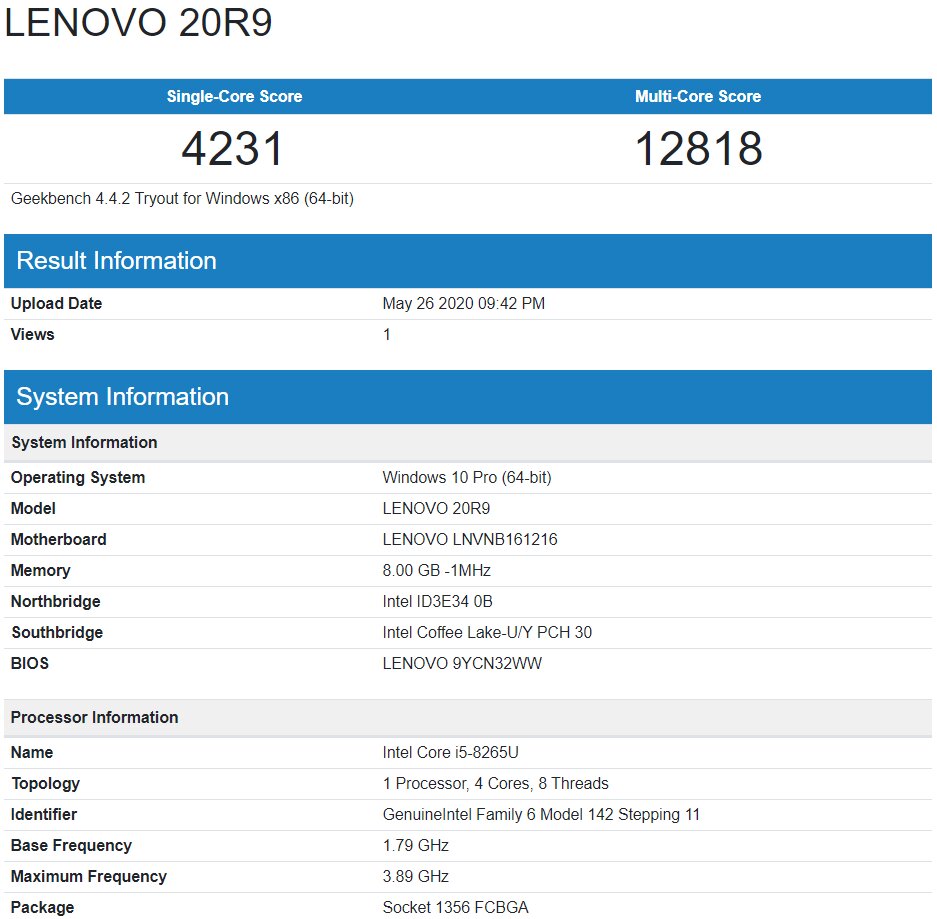Click the Maximum Frequency label

(88, 877)
